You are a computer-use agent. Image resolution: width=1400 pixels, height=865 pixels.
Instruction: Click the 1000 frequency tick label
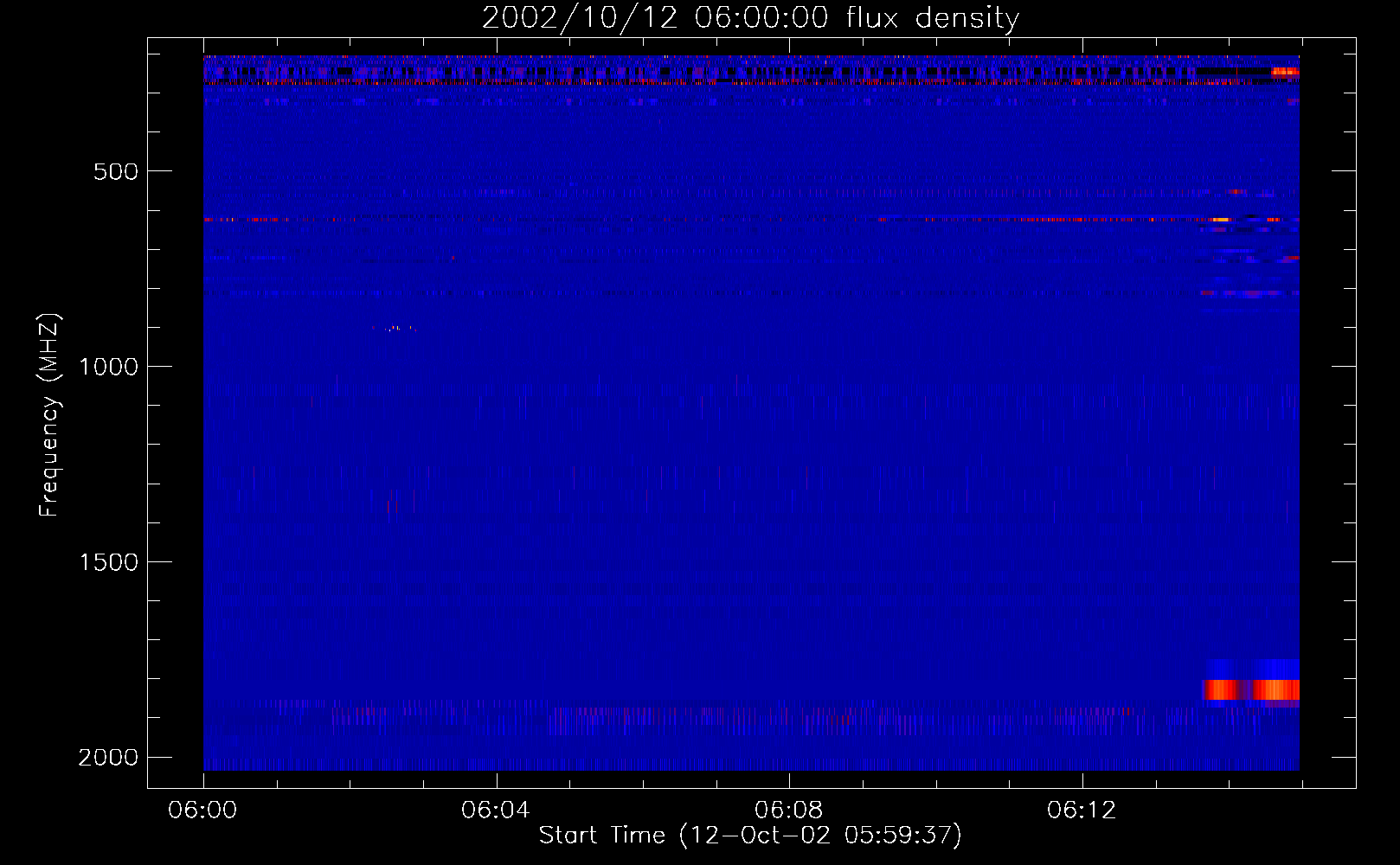(x=108, y=367)
